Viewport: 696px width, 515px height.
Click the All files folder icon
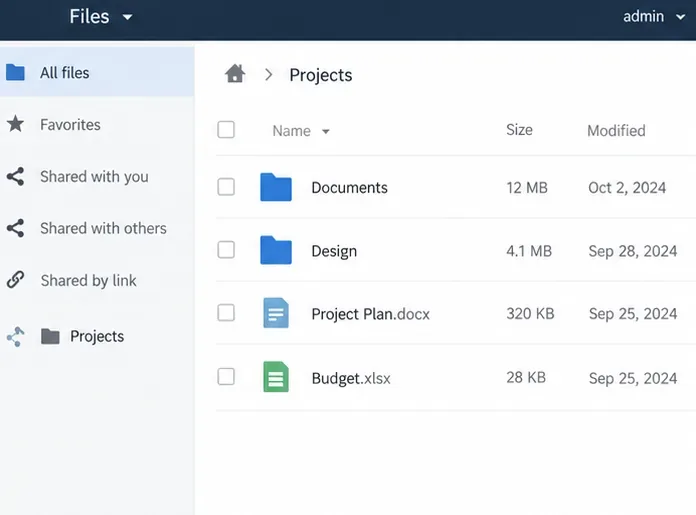[x=16, y=72]
